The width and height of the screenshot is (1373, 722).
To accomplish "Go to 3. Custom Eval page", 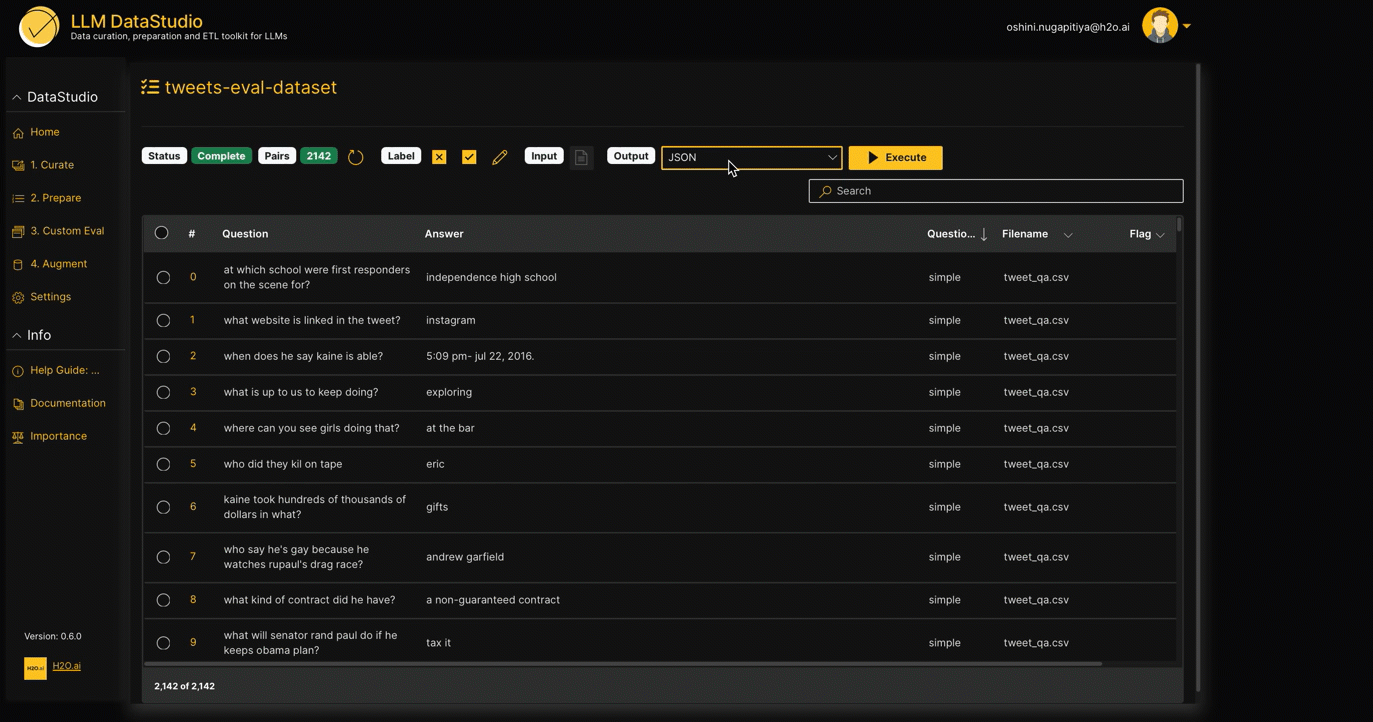I will click(x=67, y=231).
